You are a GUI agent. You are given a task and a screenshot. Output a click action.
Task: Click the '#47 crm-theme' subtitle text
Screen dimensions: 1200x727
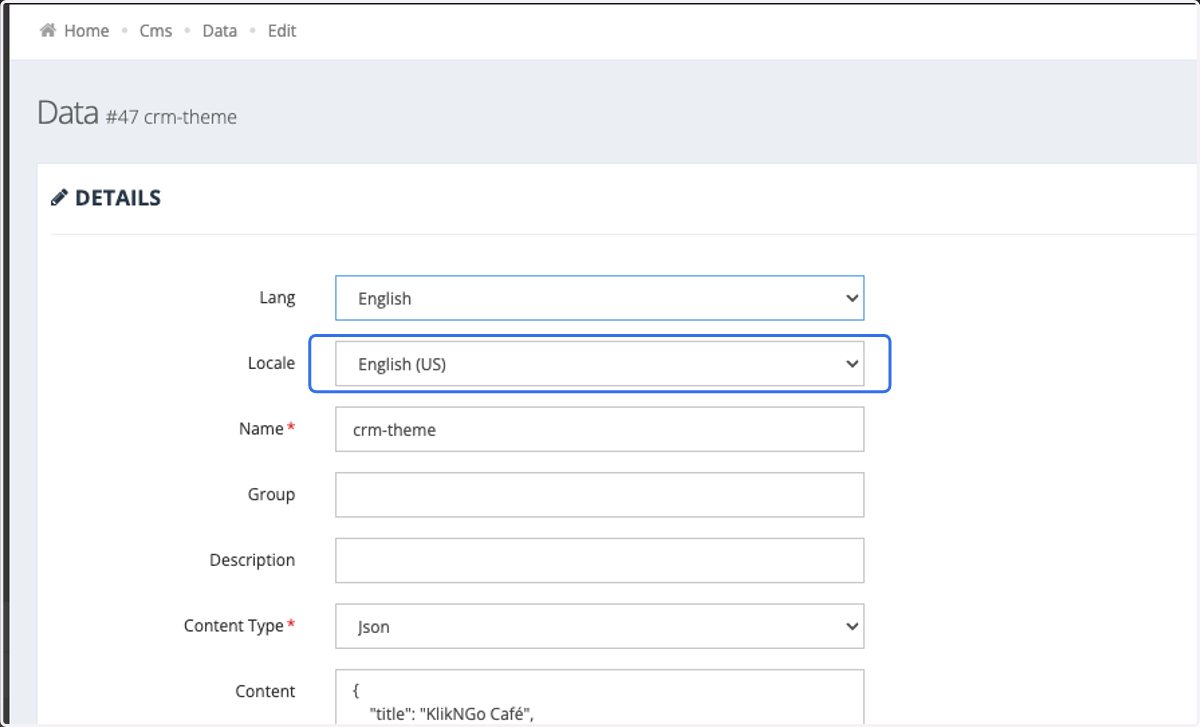(x=171, y=117)
